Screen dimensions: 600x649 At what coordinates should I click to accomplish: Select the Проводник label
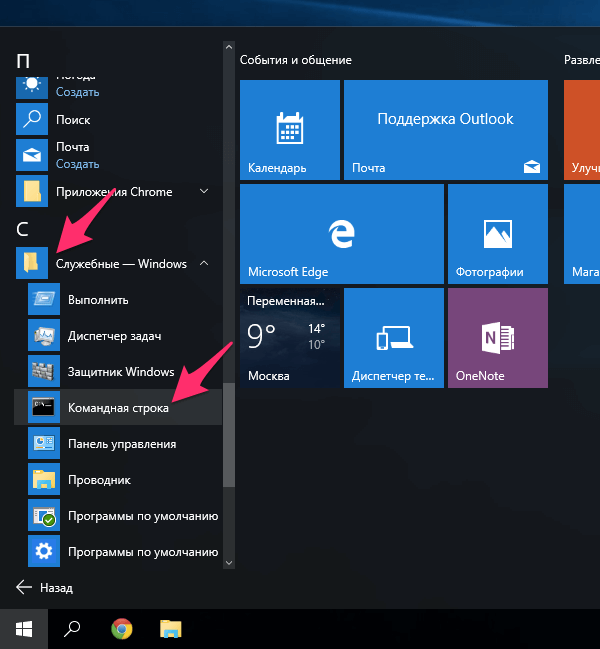[99, 480]
